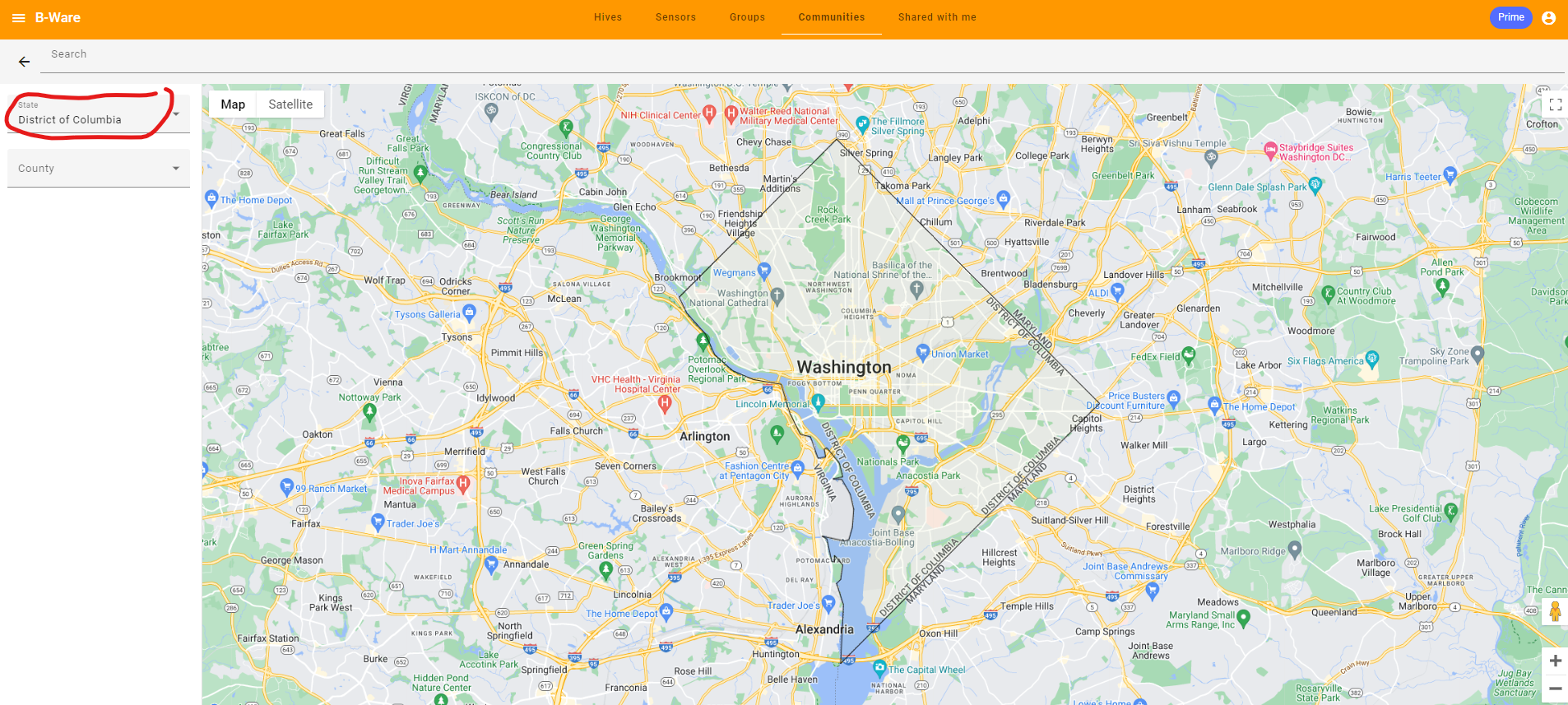Click the Tysons Galleria shopping pin
This screenshot has height=705, width=1568.
coord(469,312)
